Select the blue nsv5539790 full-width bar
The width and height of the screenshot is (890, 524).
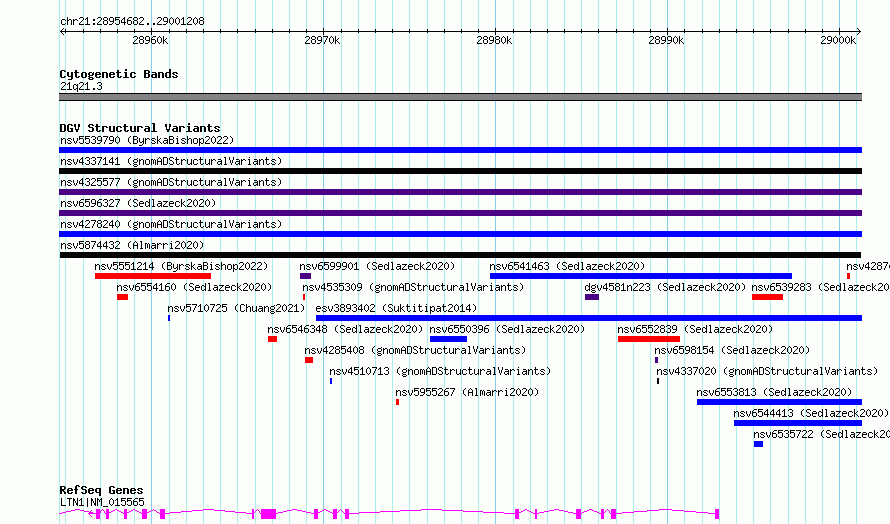[460, 150]
